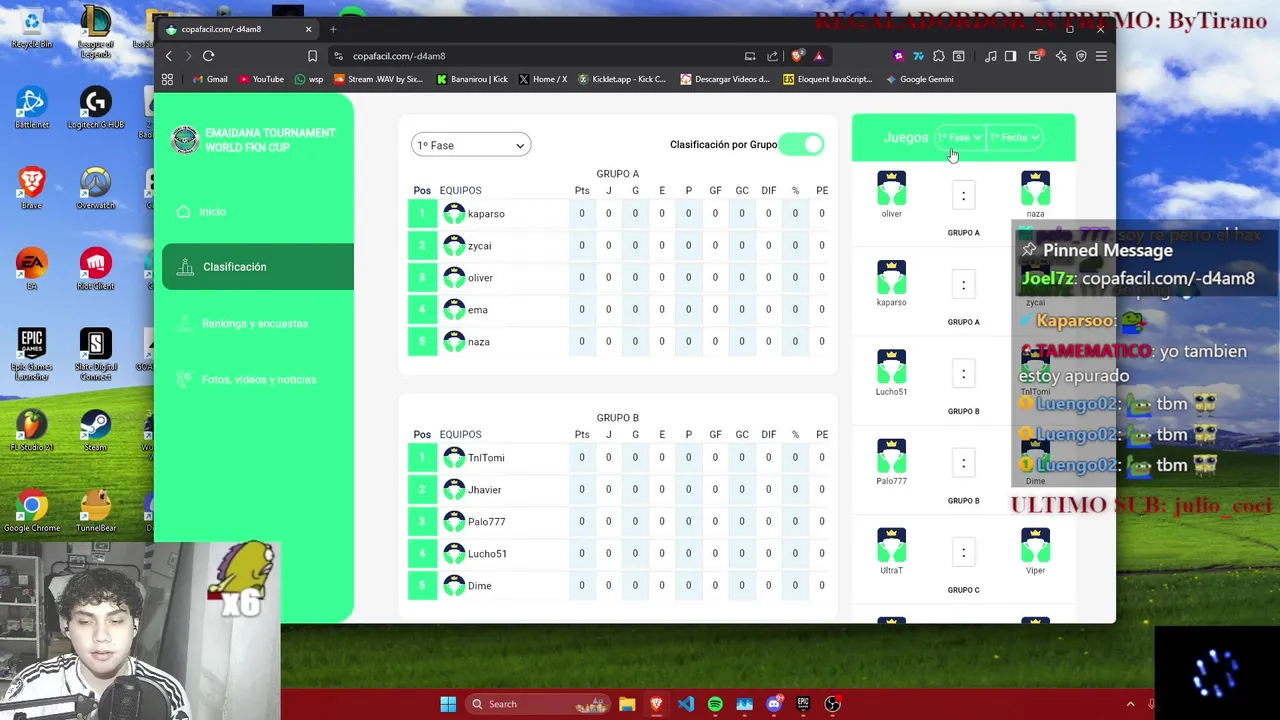Open Brave Shields lion icon in address bar
The width and height of the screenshot is (1280, 720).
(x=797, y=56)
